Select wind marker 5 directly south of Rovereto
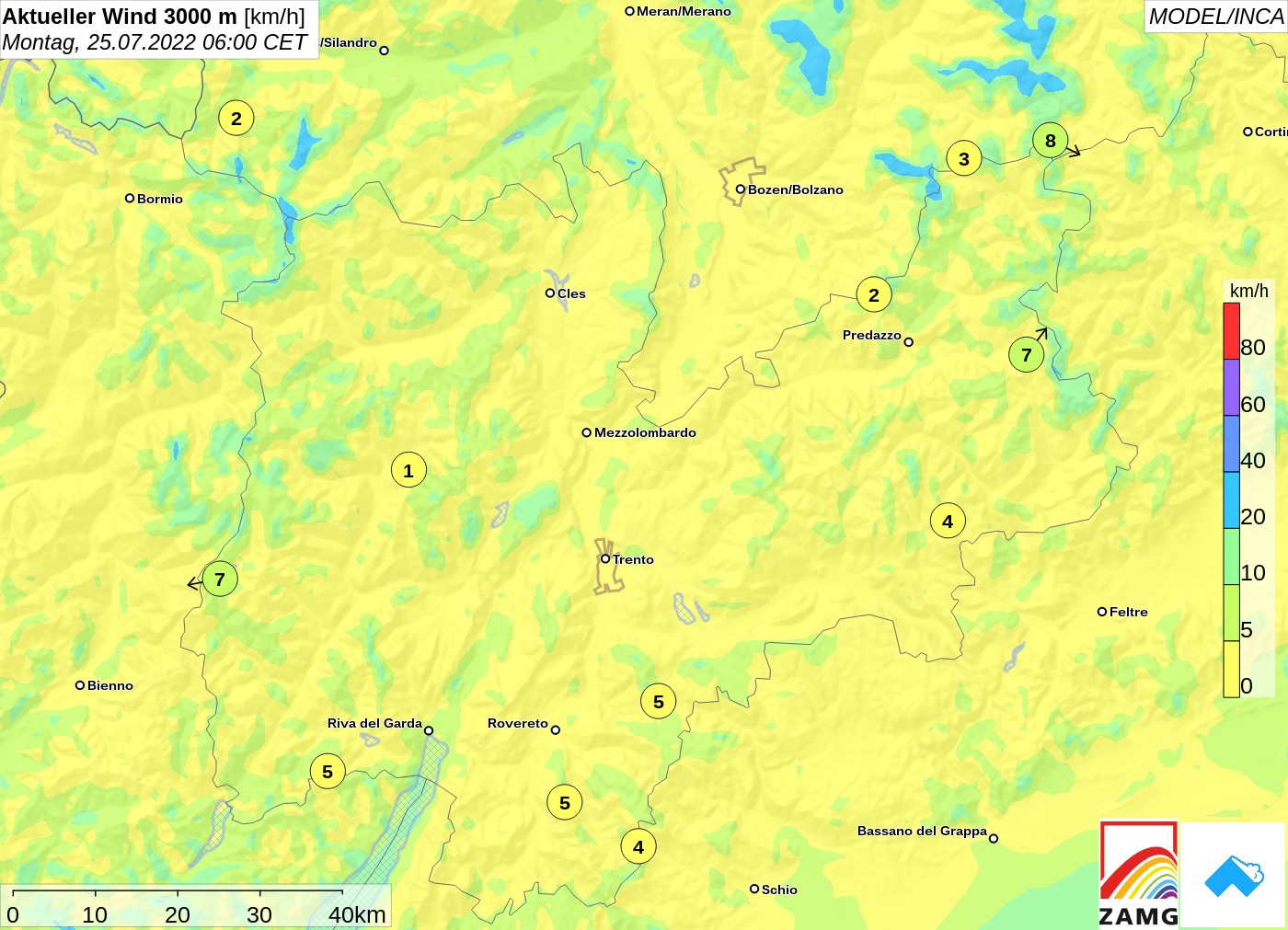The width and height of the screenshot is (1288, 930). tap(565, 803)
